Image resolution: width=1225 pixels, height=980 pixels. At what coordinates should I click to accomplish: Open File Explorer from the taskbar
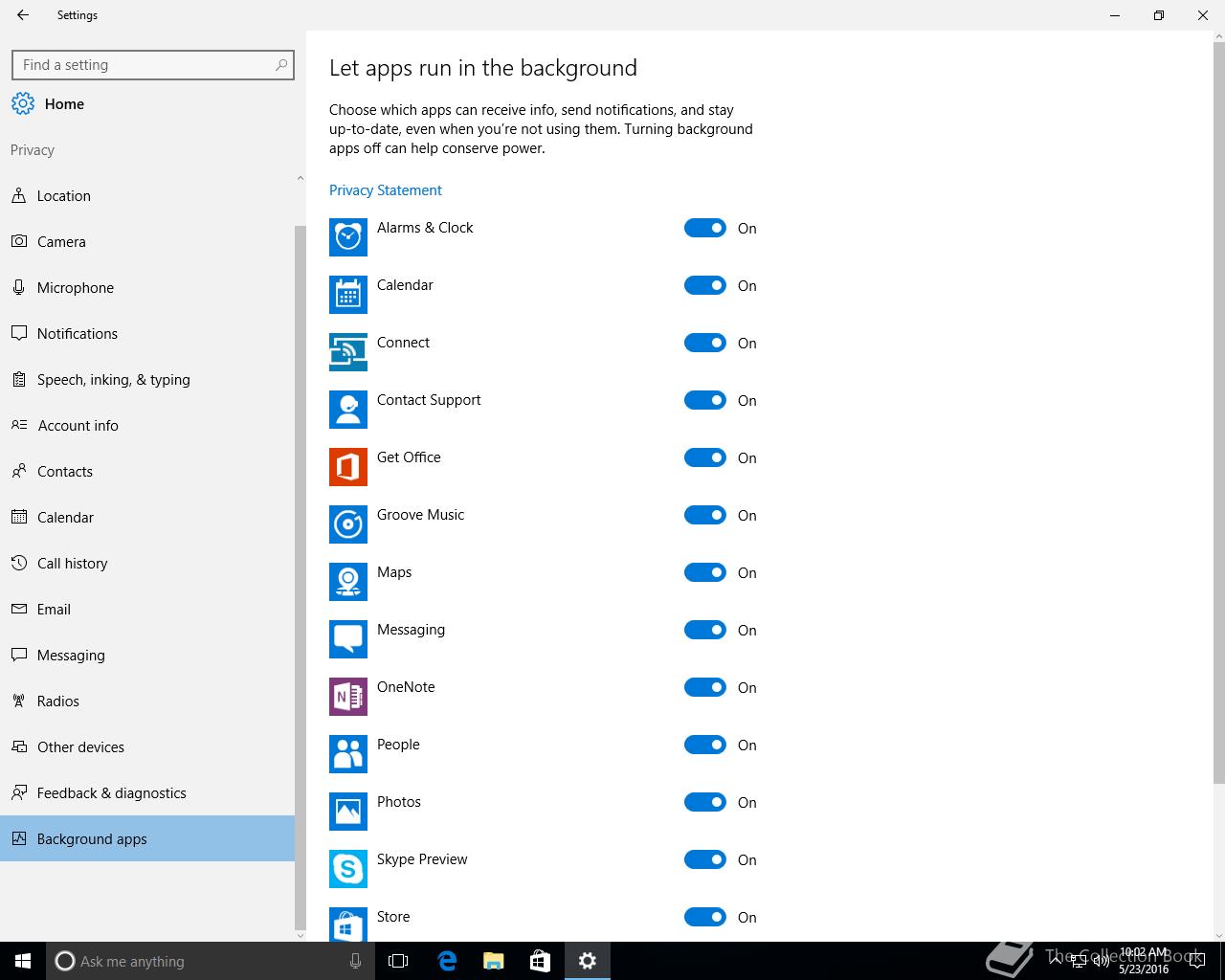[493, 961]
